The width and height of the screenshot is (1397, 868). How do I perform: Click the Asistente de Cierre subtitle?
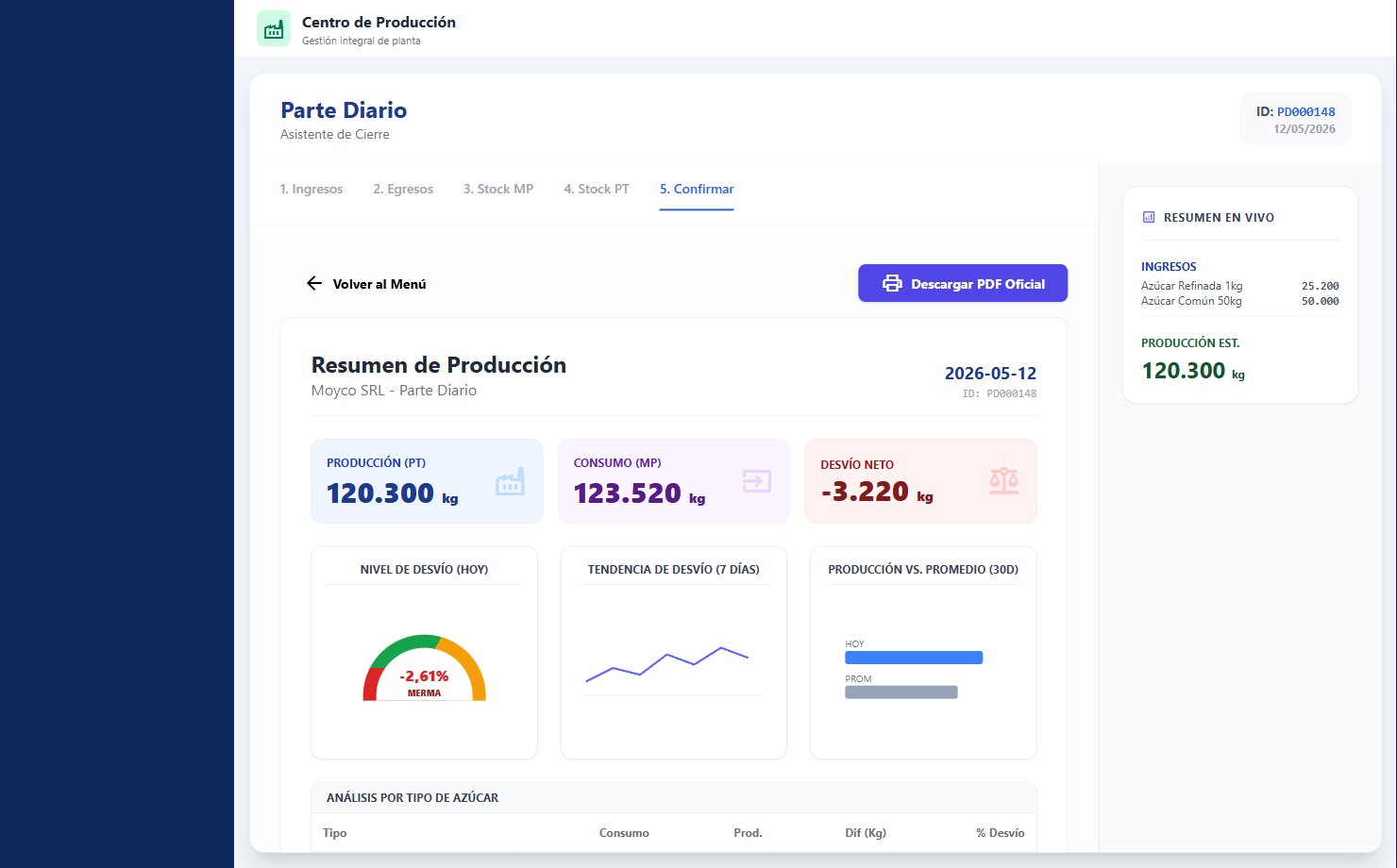coord(335,135)
